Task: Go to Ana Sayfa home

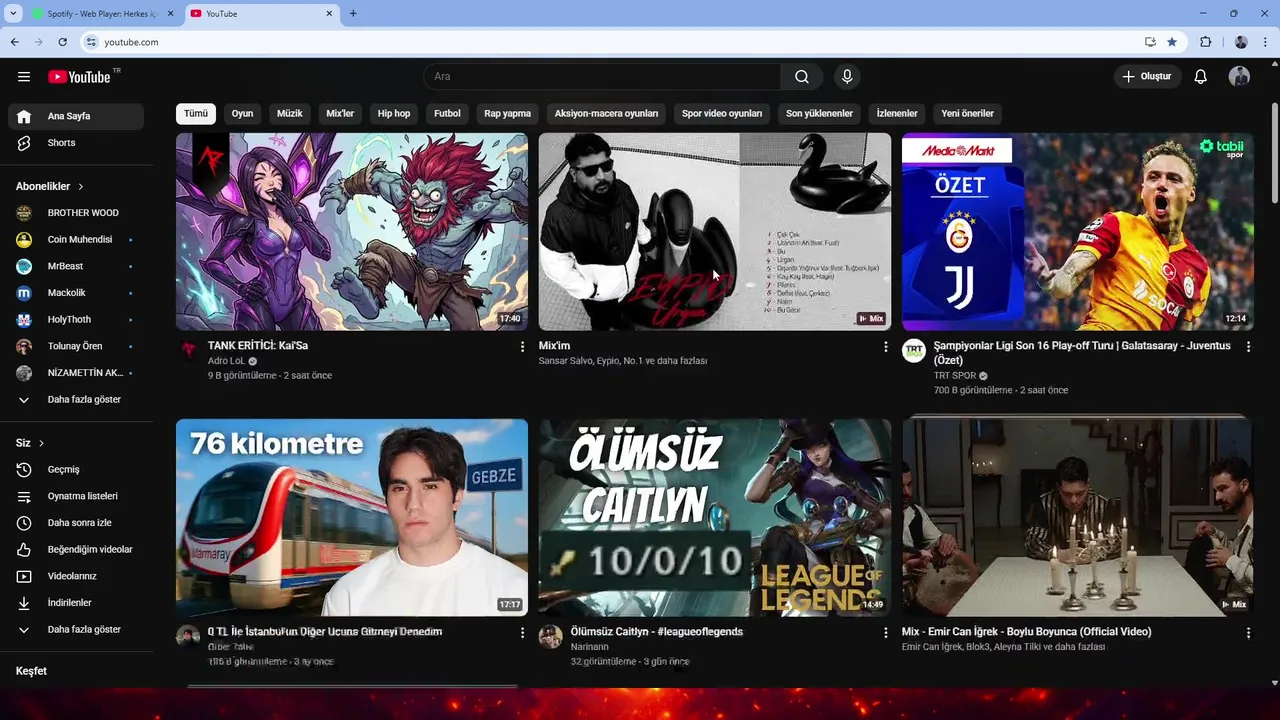Action: [x=76, y=116]
